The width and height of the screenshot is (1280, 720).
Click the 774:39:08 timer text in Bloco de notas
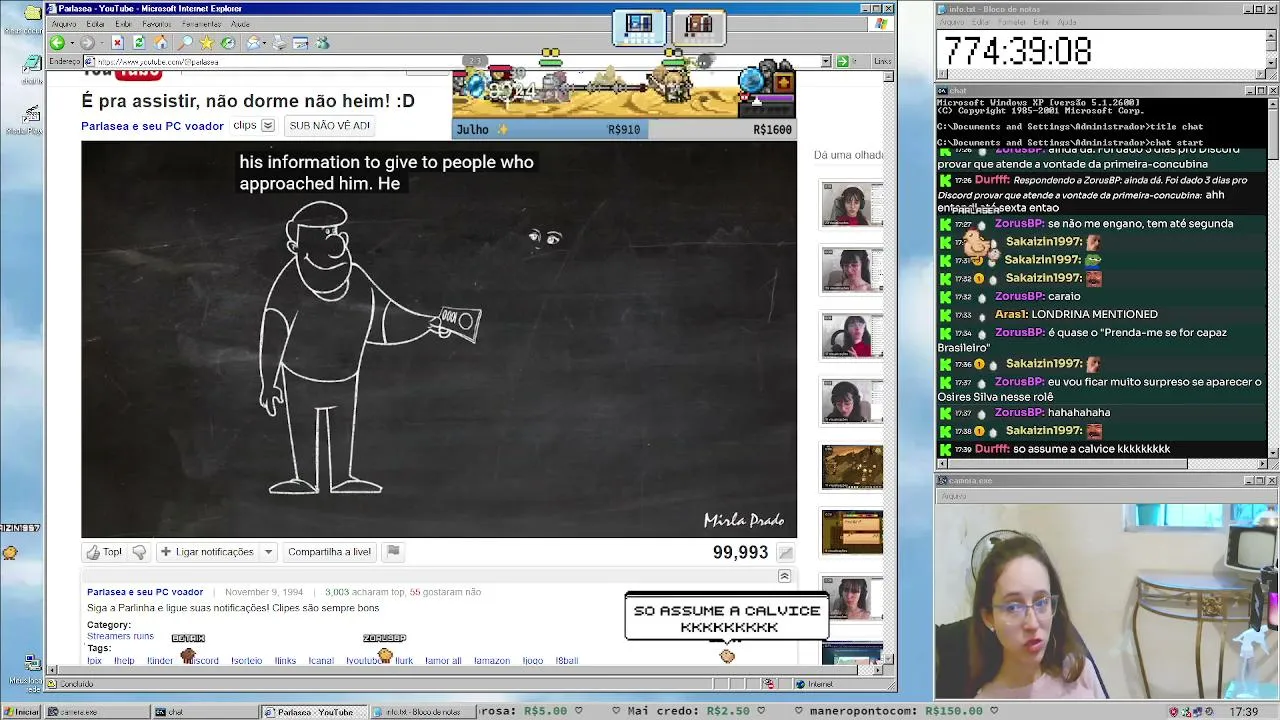point(1017,51)
